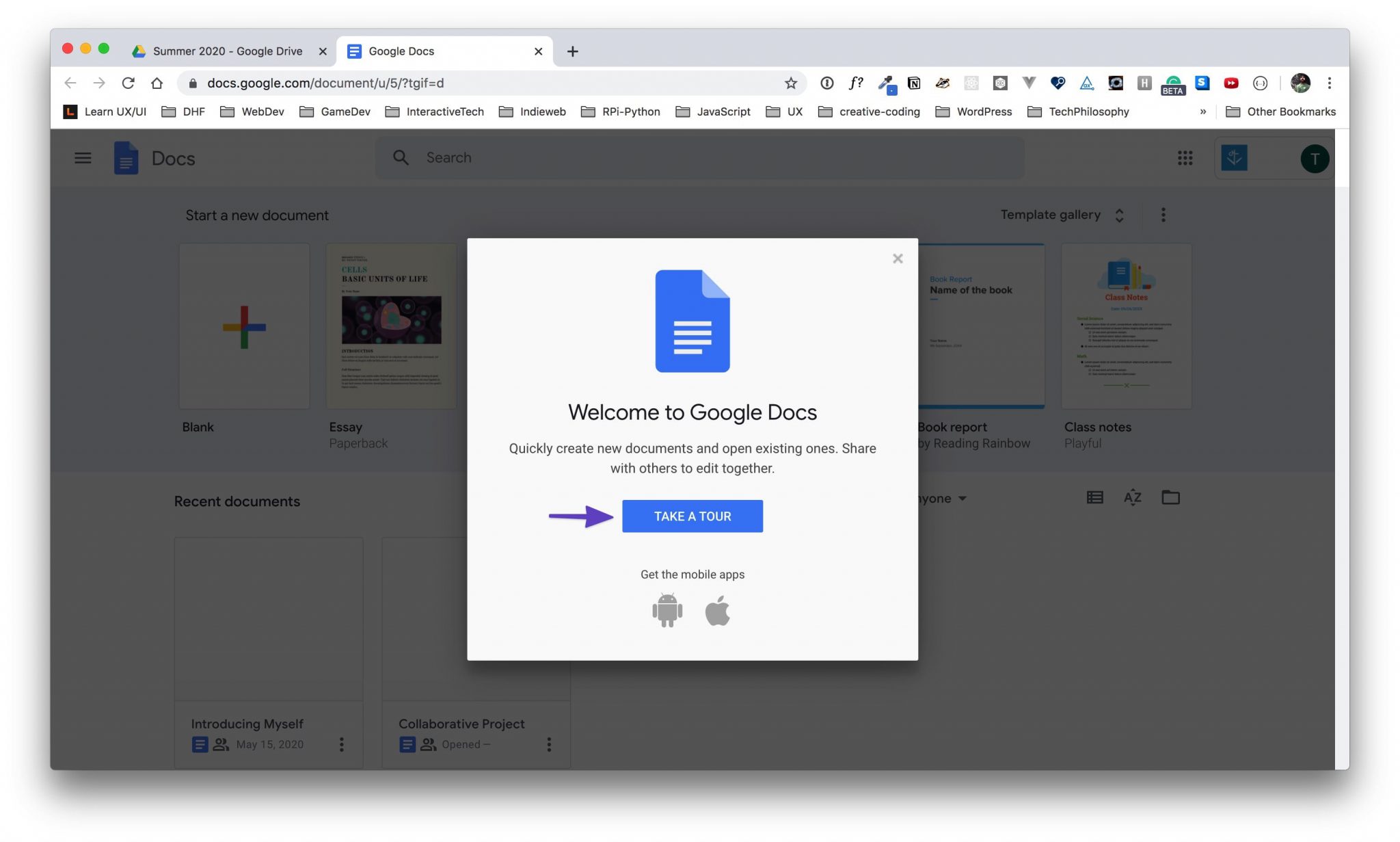Open options menu for Introducing Myself

[342, 744]
